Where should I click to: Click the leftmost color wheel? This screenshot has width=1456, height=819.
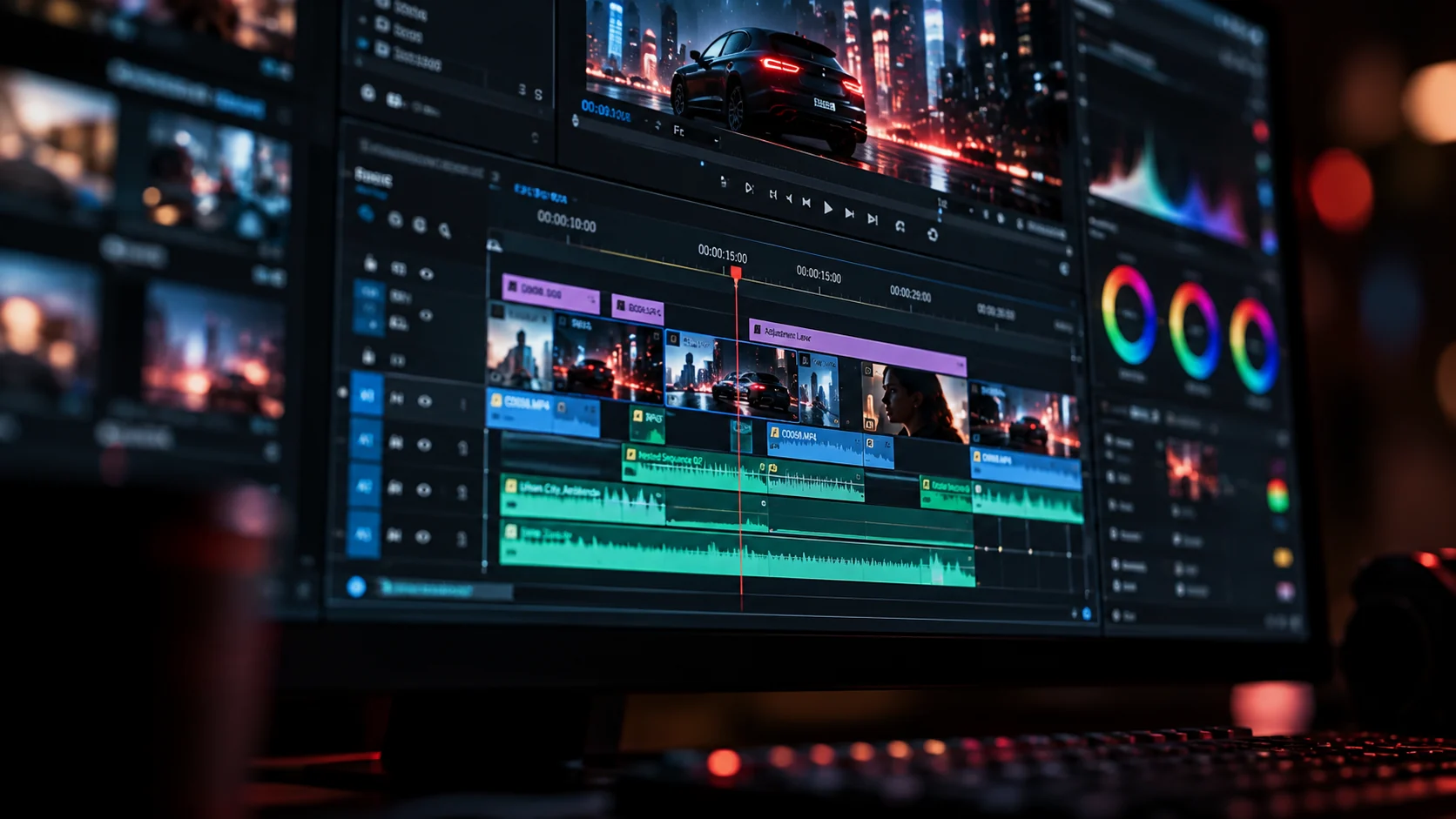click(x=1129, y=315)
